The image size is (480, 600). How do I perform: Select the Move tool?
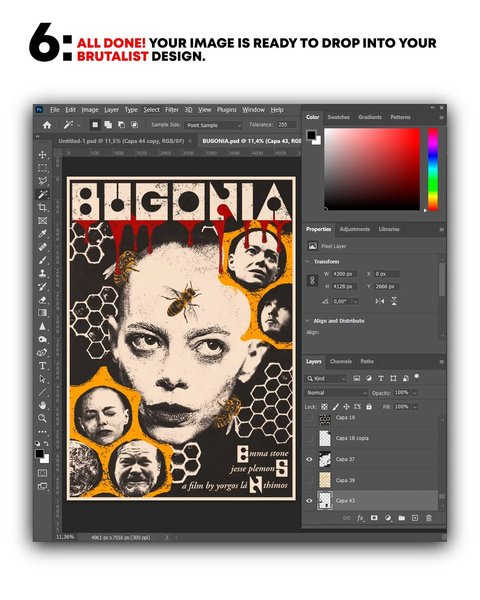click(42, 155)
